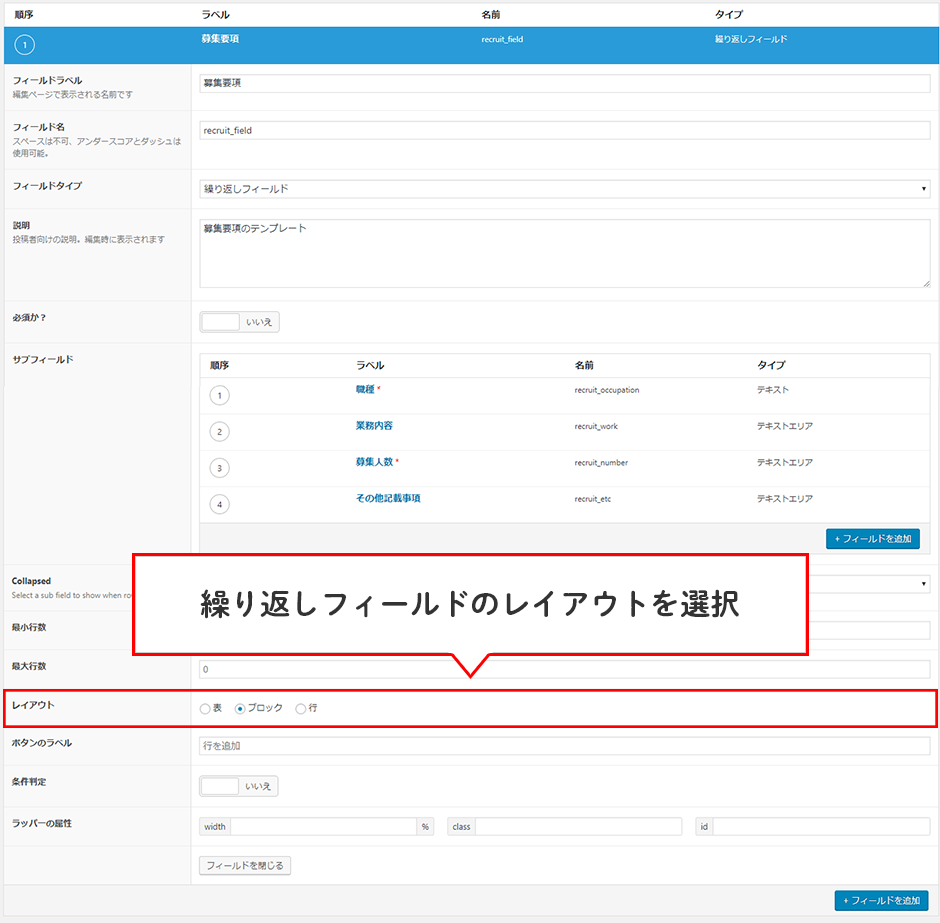Viewport: 940px width, 923px height.
Task: Click the order circle in the blue 募集要項 header
Action: 26,45
